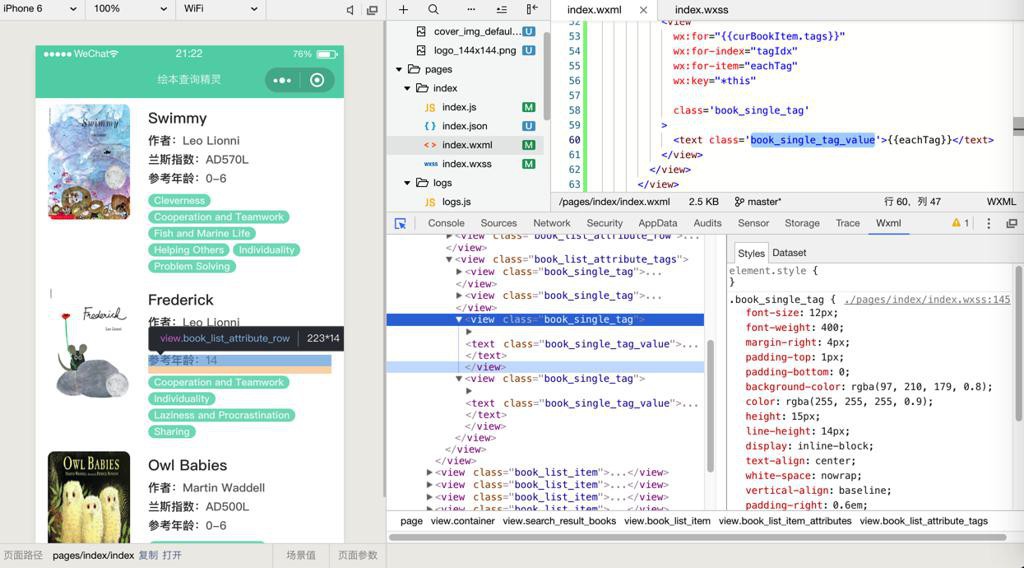The height and width of the screenshot is (568, 1024).
Task: Mute the simulator sound icon
Action: tap(350, 10)
